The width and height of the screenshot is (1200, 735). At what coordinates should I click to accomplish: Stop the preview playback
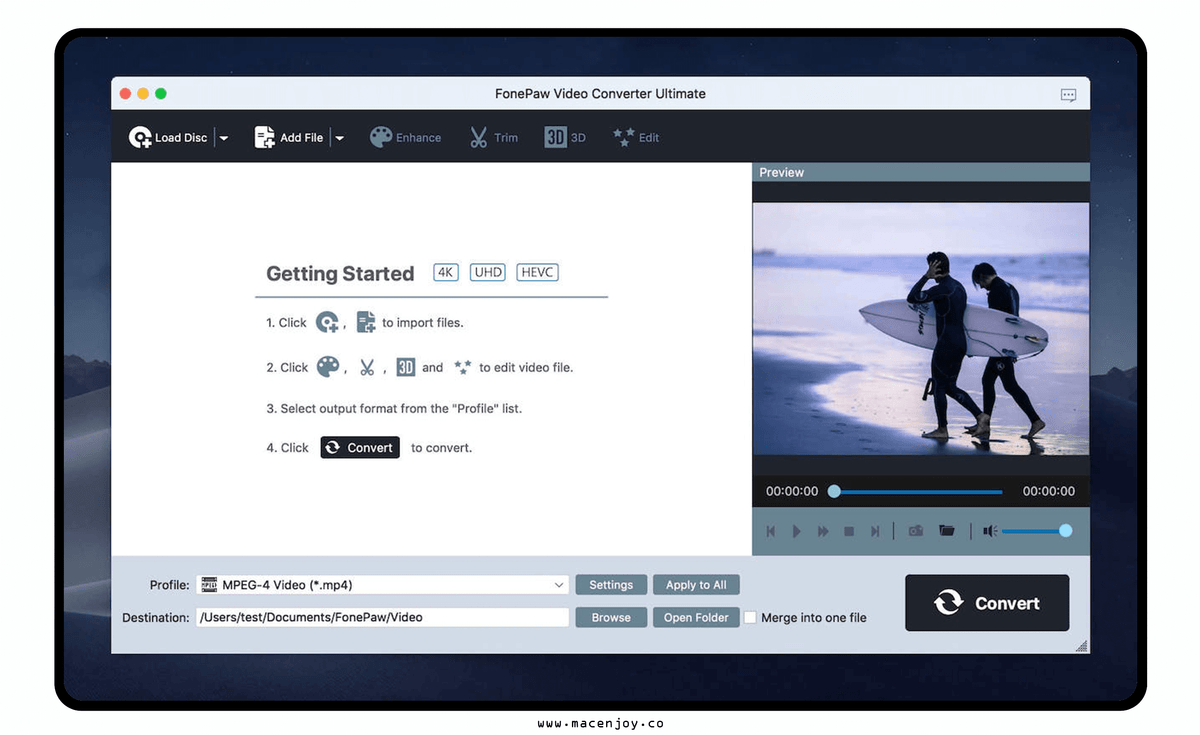click(849, 531)
